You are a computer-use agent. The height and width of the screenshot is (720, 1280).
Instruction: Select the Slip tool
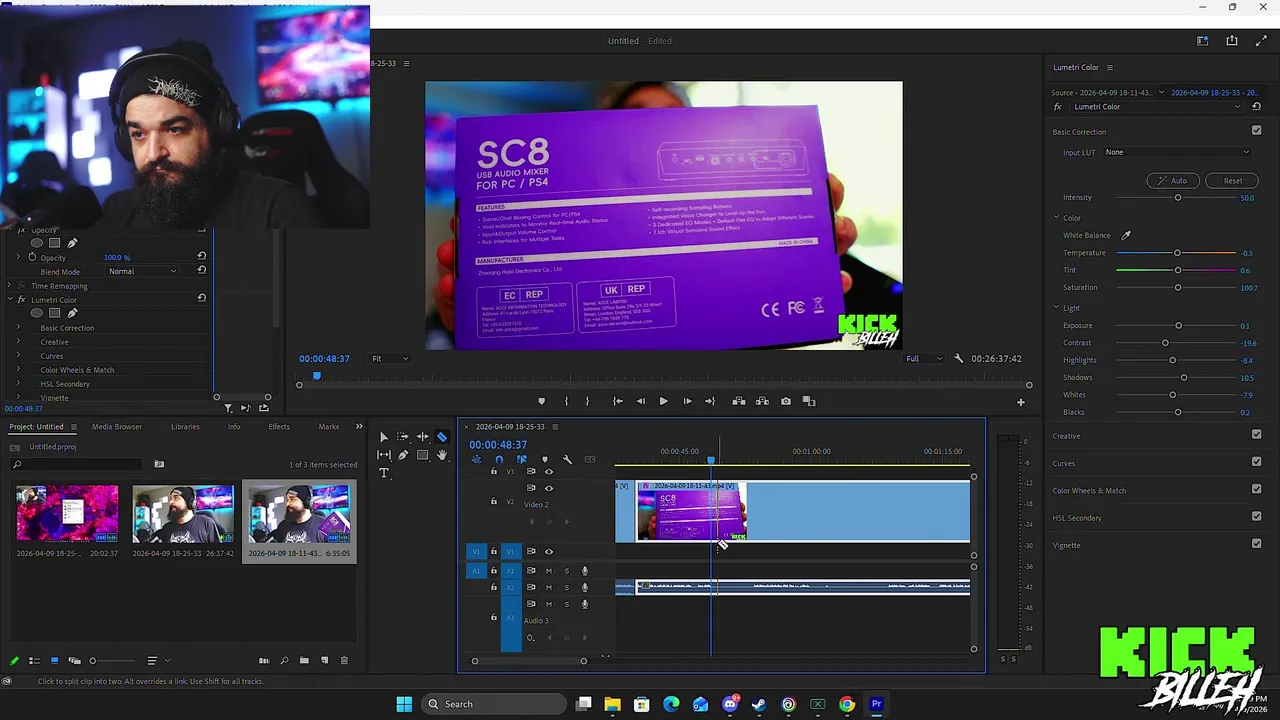pos(383,455)
